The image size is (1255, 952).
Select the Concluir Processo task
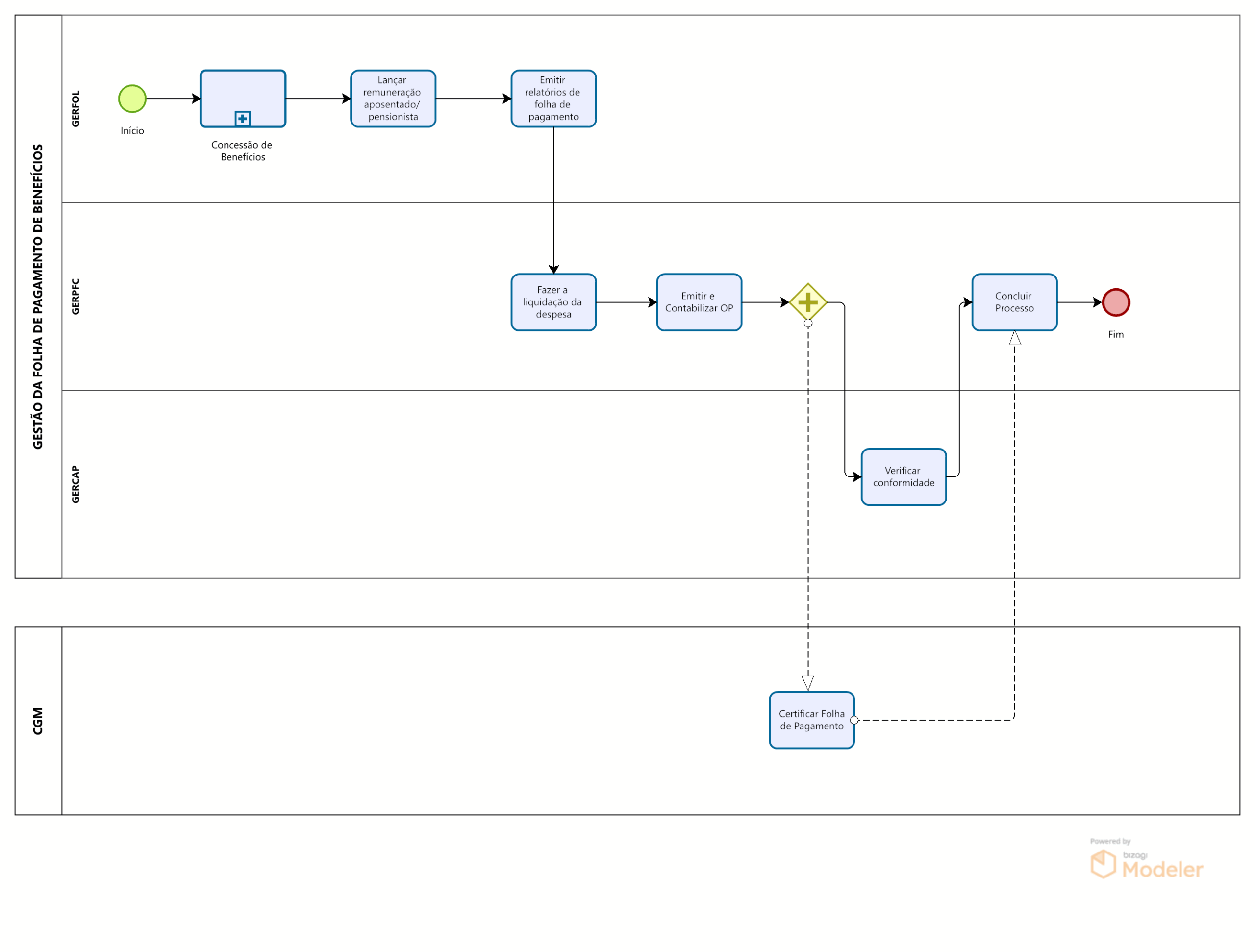[x=1014, y=302]
